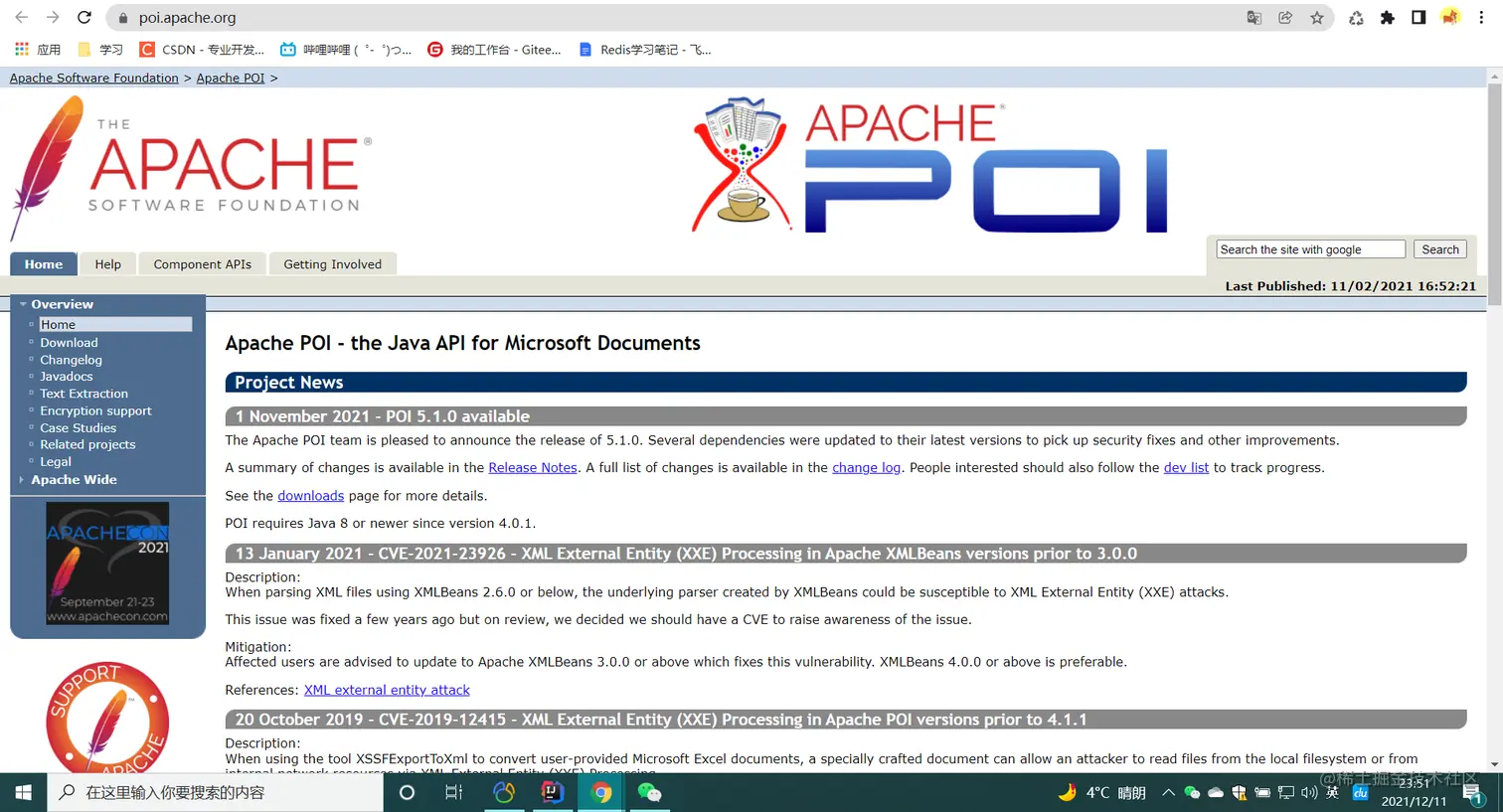Screen dimensions: 1503x812
Task: Open Encryption support in the sidebar
Action: [95, 410]
